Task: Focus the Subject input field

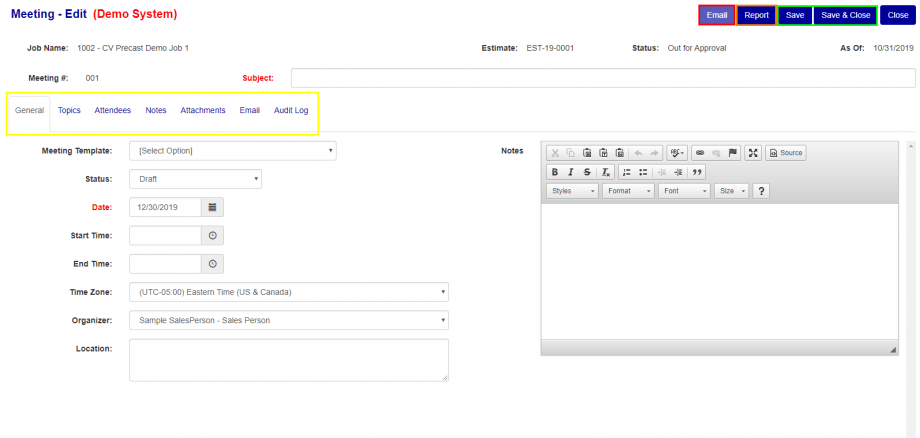Action: pos(603,78)
